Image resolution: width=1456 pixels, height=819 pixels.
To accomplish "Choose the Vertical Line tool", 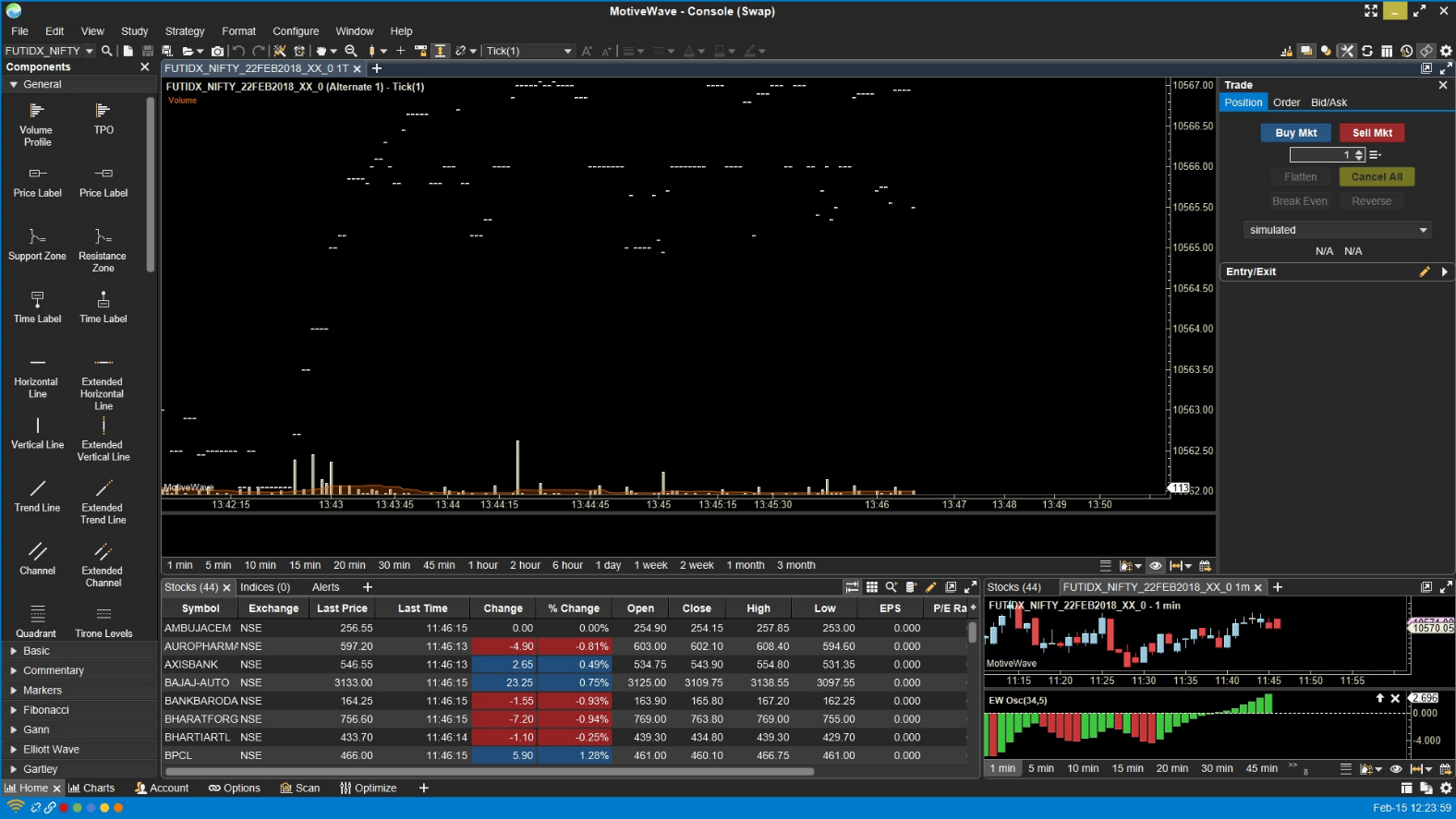I will click(37, 433).
